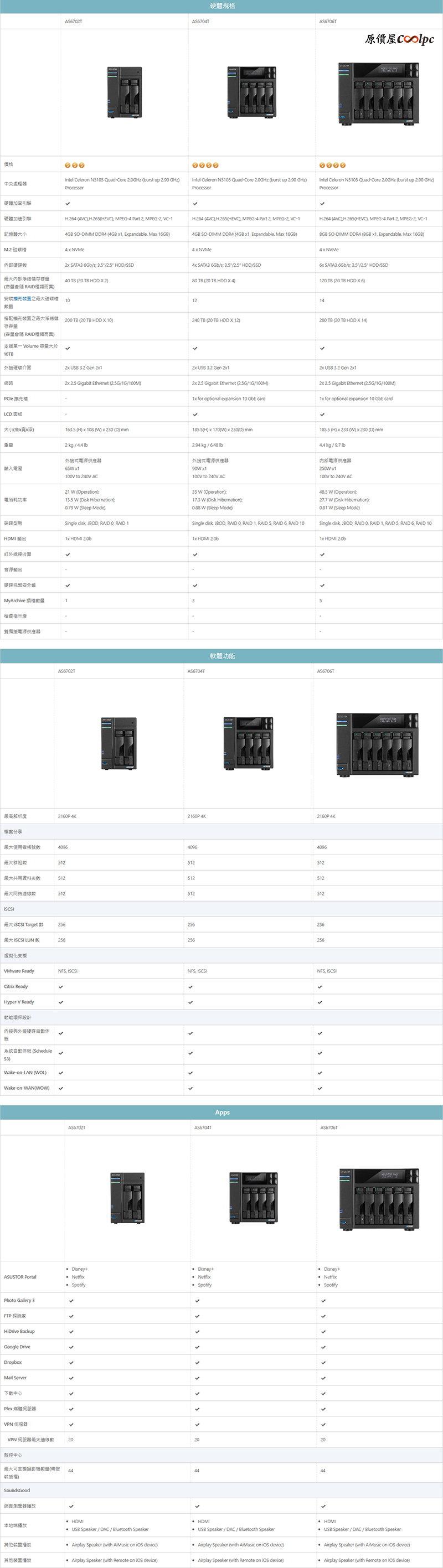Click the Apps section header
Viewport: 443px width, 1568px height.
(222, 1112)
